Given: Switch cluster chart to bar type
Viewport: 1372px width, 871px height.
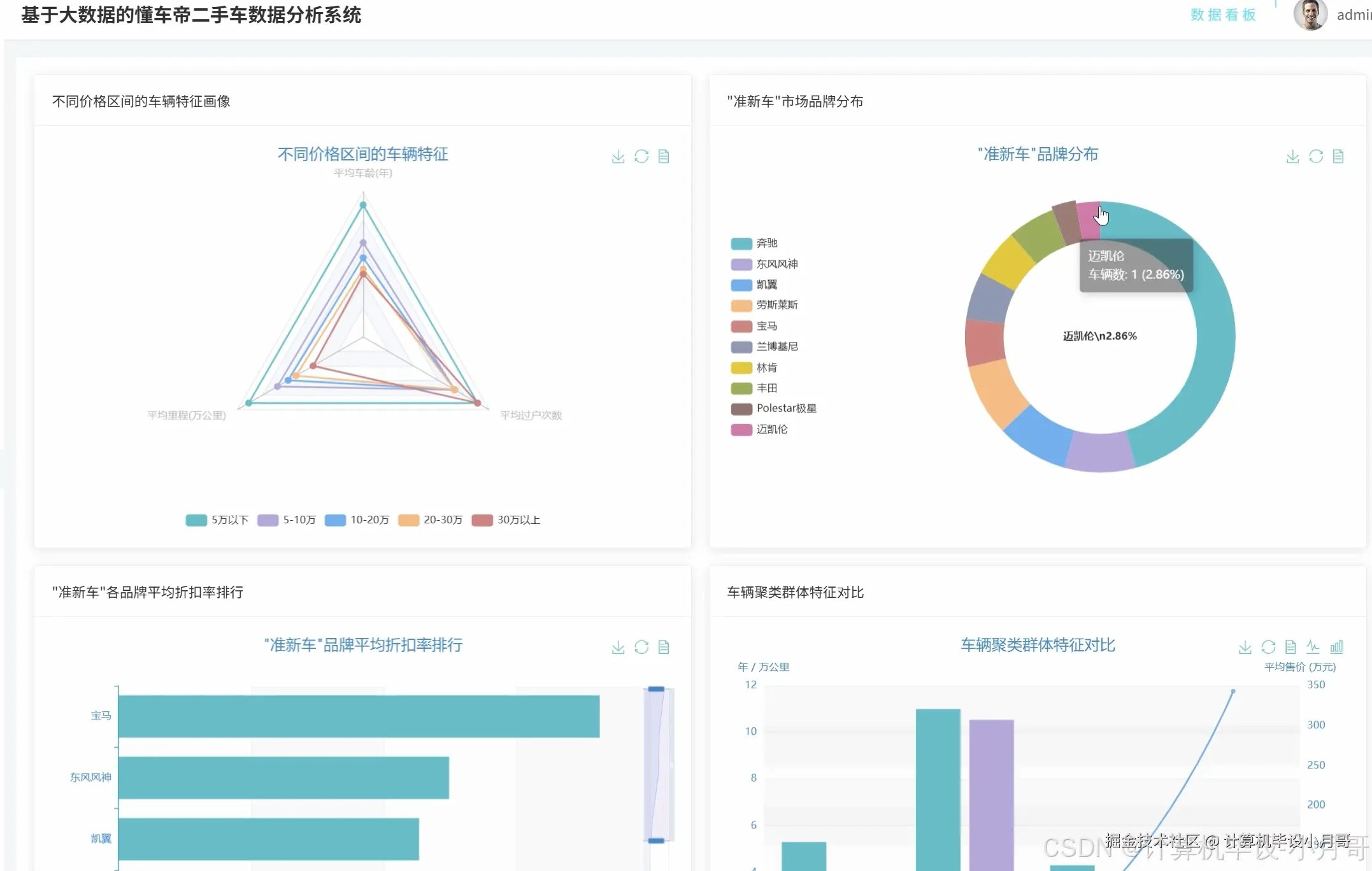Looking at the screenshot, I should 1336,647.
